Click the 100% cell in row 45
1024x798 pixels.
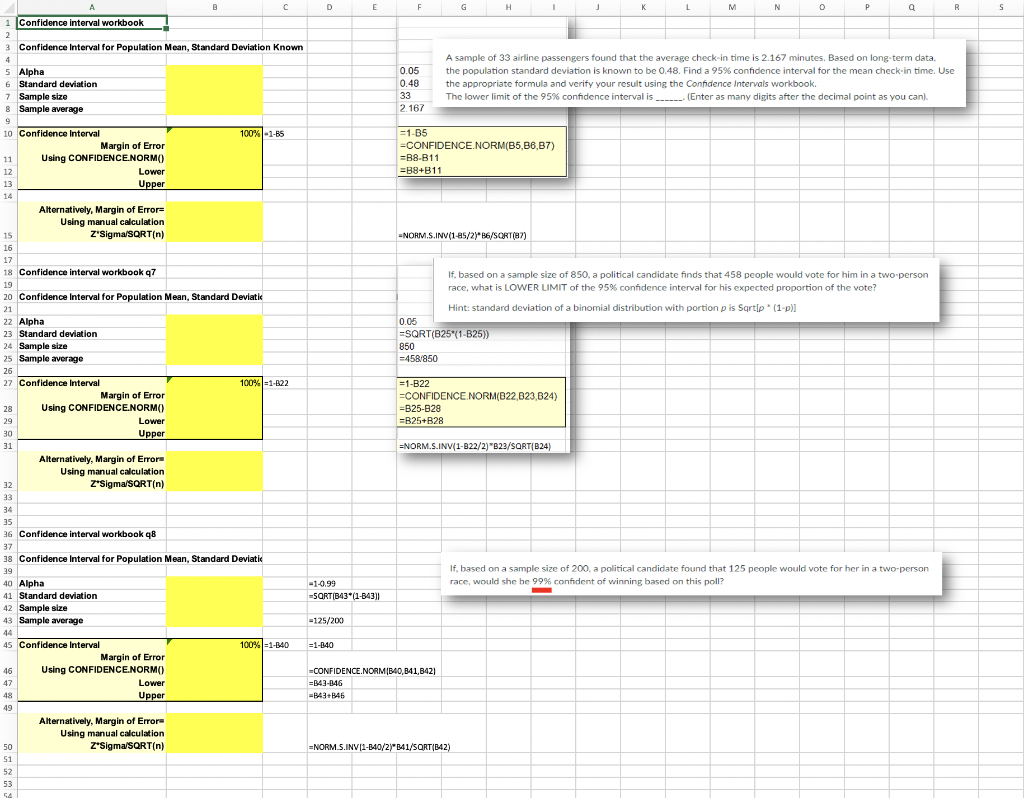215,645
